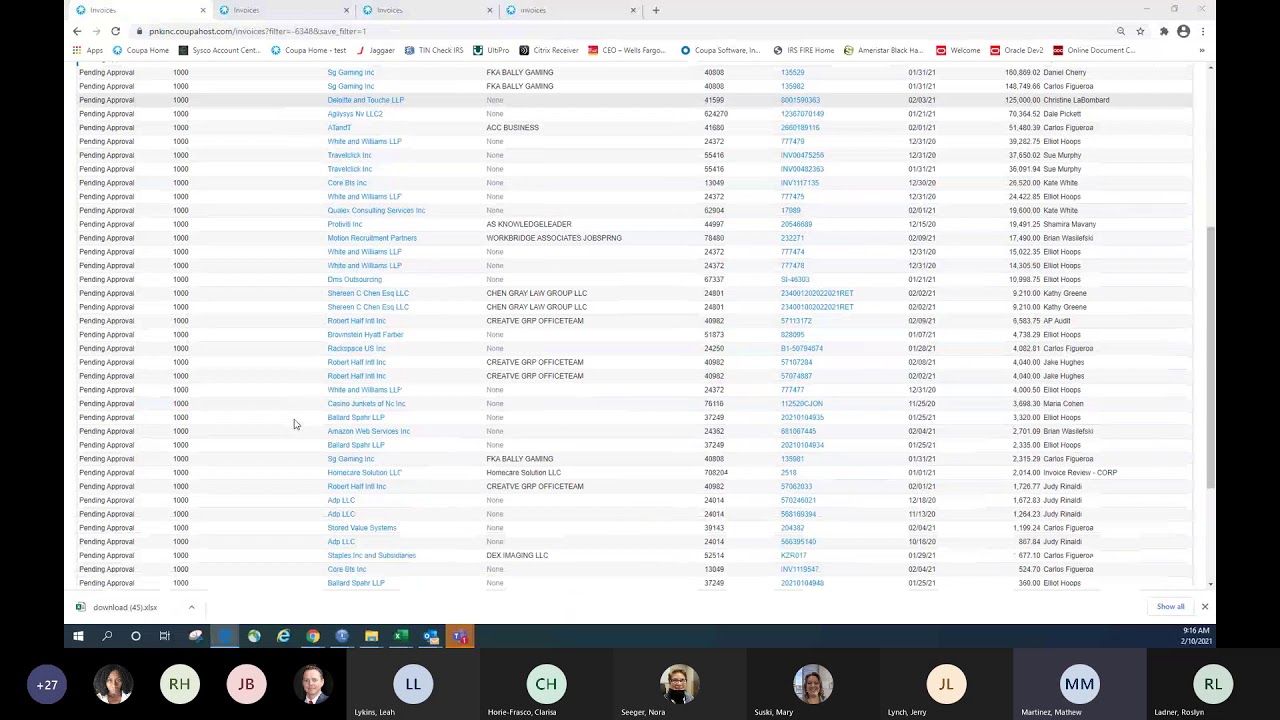Open the IRS FIRE Home bookmark

point(803,50)
